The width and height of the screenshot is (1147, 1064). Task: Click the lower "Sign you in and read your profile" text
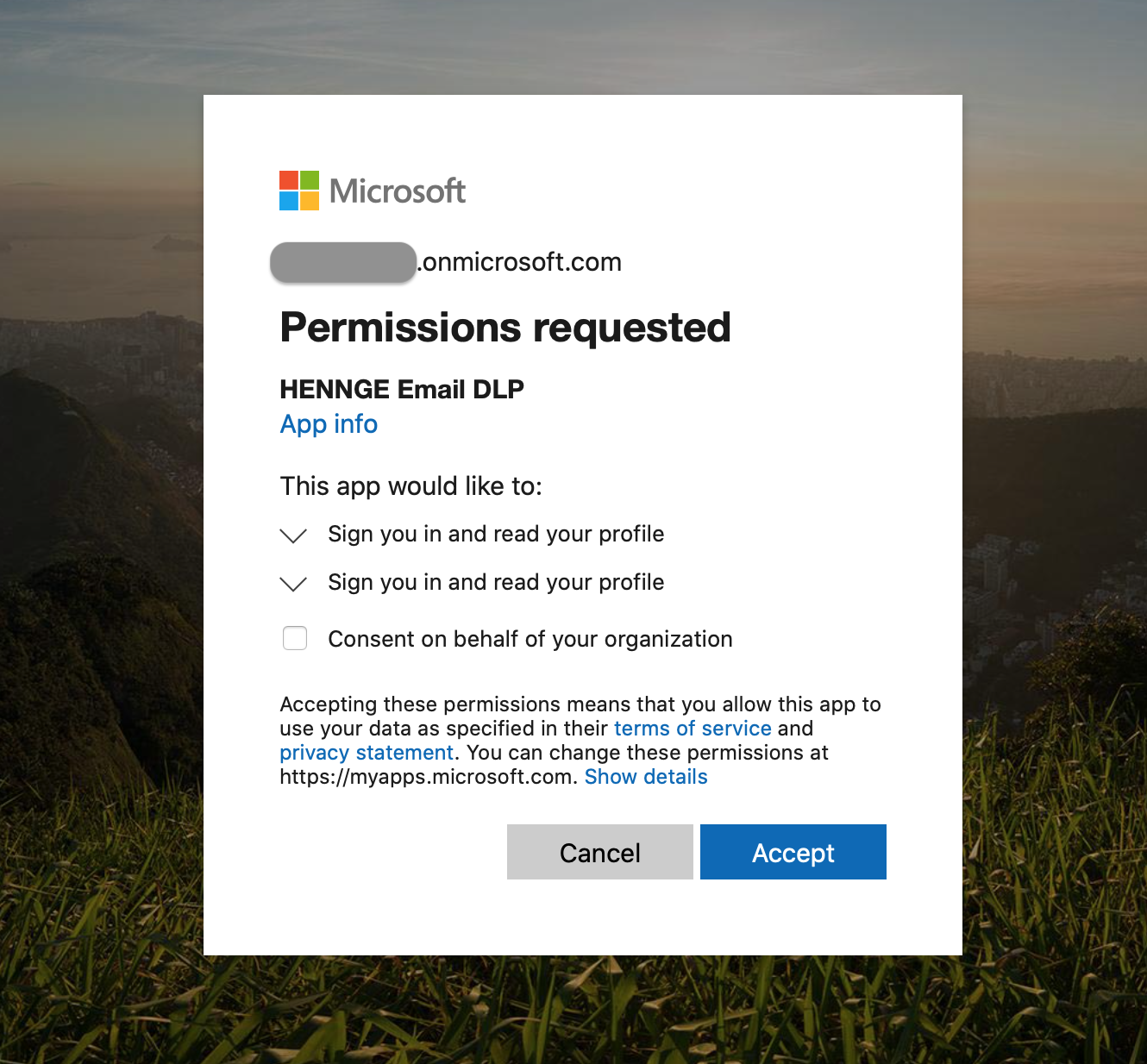pos(496,583)
